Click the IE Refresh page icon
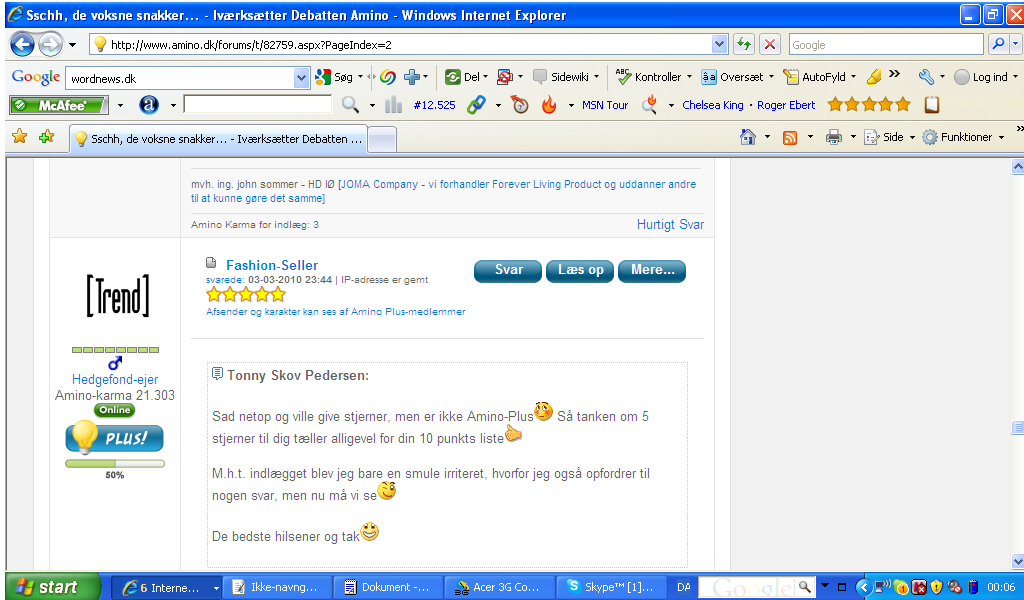Image resolution: width=1024 pixels, height=600 pixels. tap(744, 45)
